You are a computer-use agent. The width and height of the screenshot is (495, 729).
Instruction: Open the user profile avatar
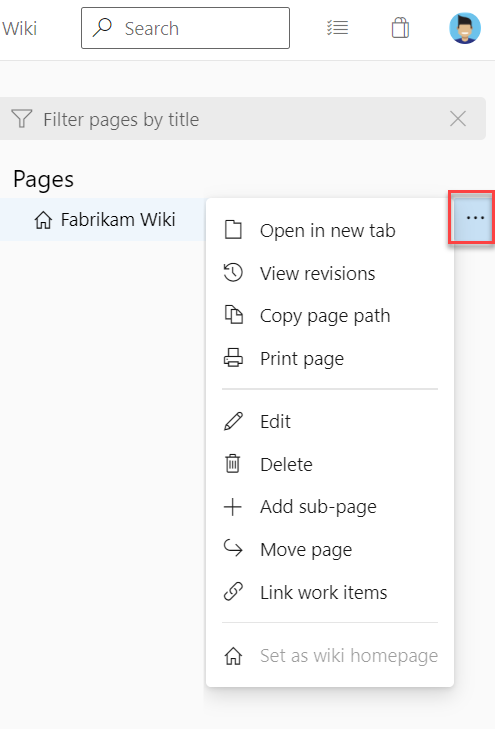click(465, 28)
